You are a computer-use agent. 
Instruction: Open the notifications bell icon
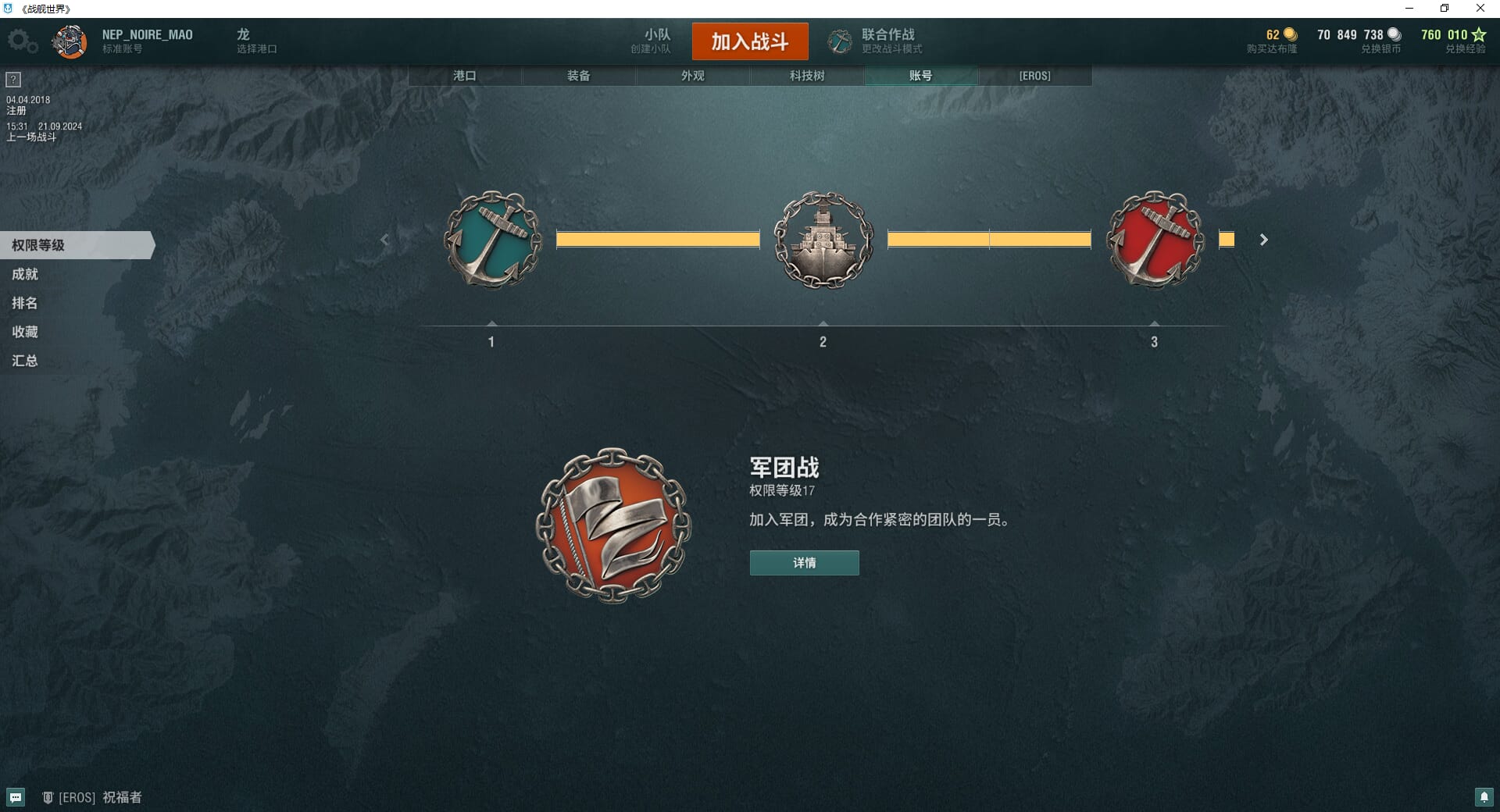pos(1484,797)
